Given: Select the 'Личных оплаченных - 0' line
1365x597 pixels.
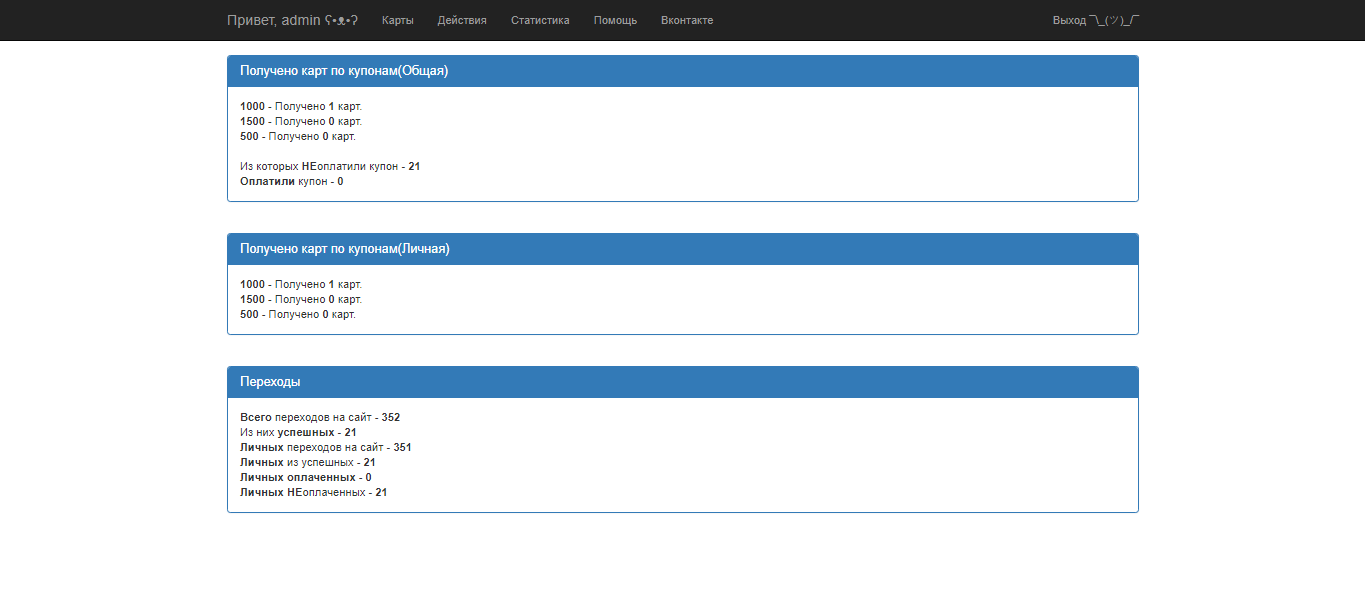Looking at the screenshot, I should [x=305, y=477].
